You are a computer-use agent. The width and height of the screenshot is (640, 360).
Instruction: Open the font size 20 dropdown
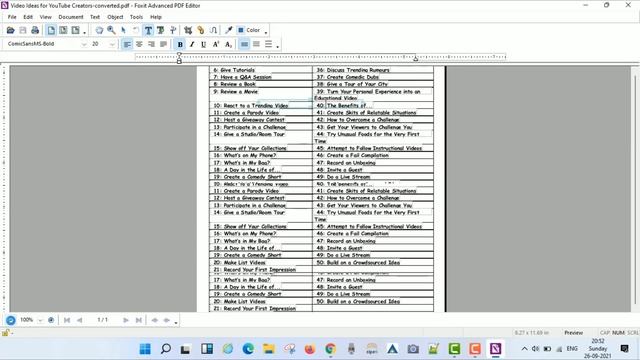click(112, 44)
